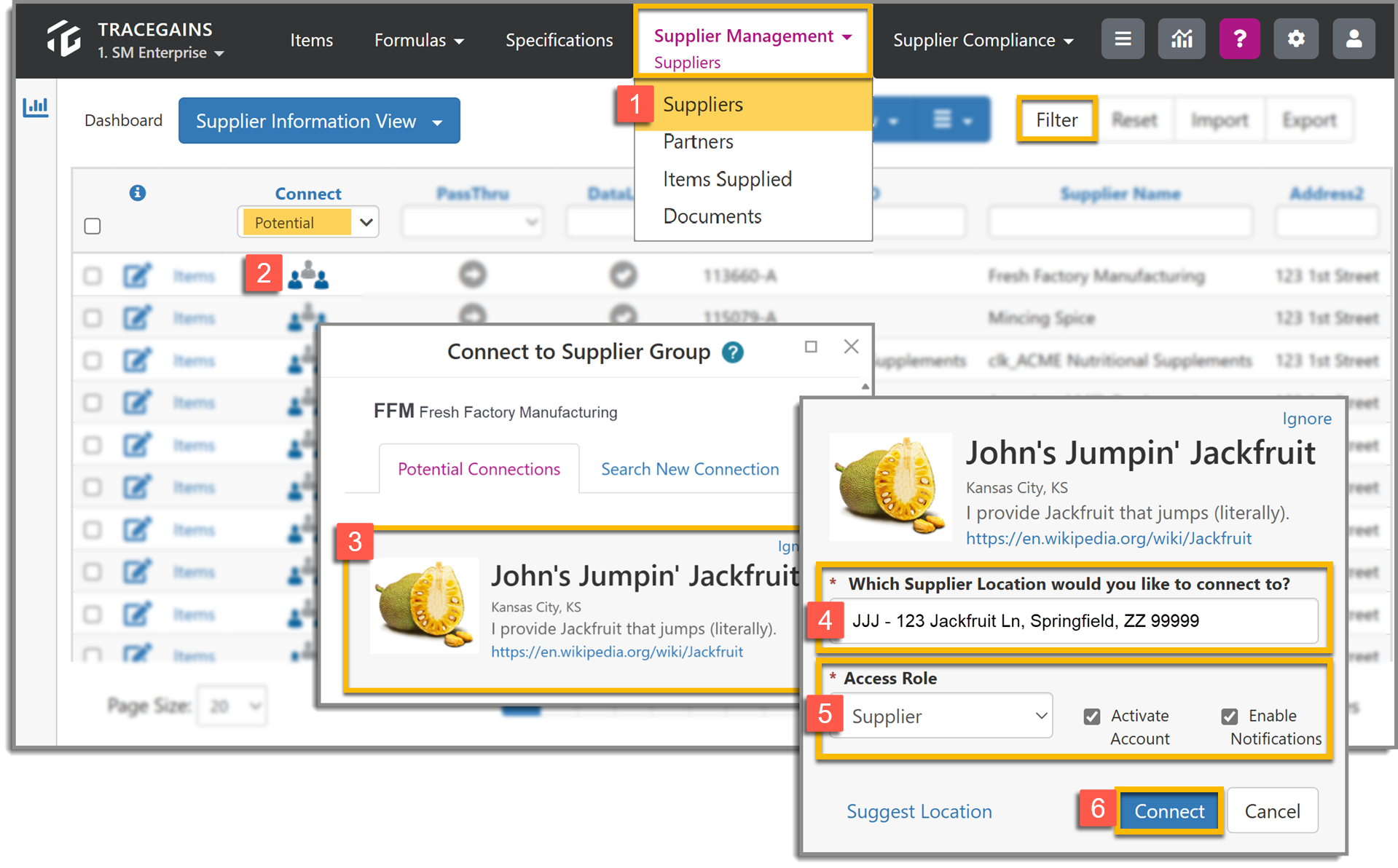Click the purple help question mark icon
The width and height of the screenshot is (1398, 868).
tap(1239, 39)
